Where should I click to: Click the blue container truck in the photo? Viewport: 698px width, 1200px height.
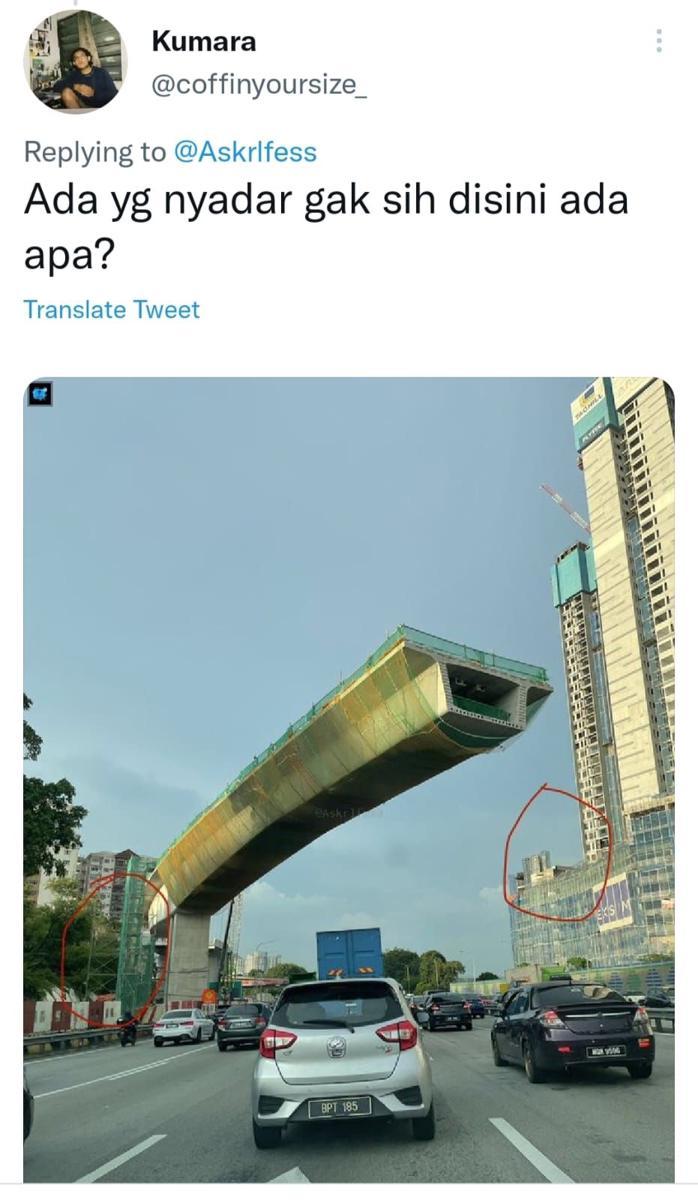click(x=350, y=954)
